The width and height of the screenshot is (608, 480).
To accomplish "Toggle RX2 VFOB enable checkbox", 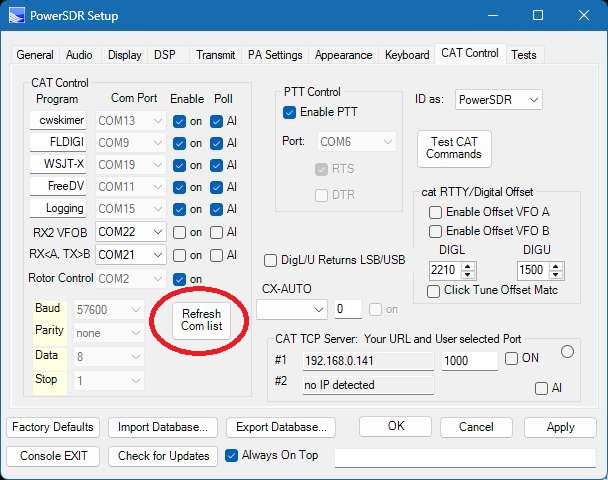I will coord(179,232).
